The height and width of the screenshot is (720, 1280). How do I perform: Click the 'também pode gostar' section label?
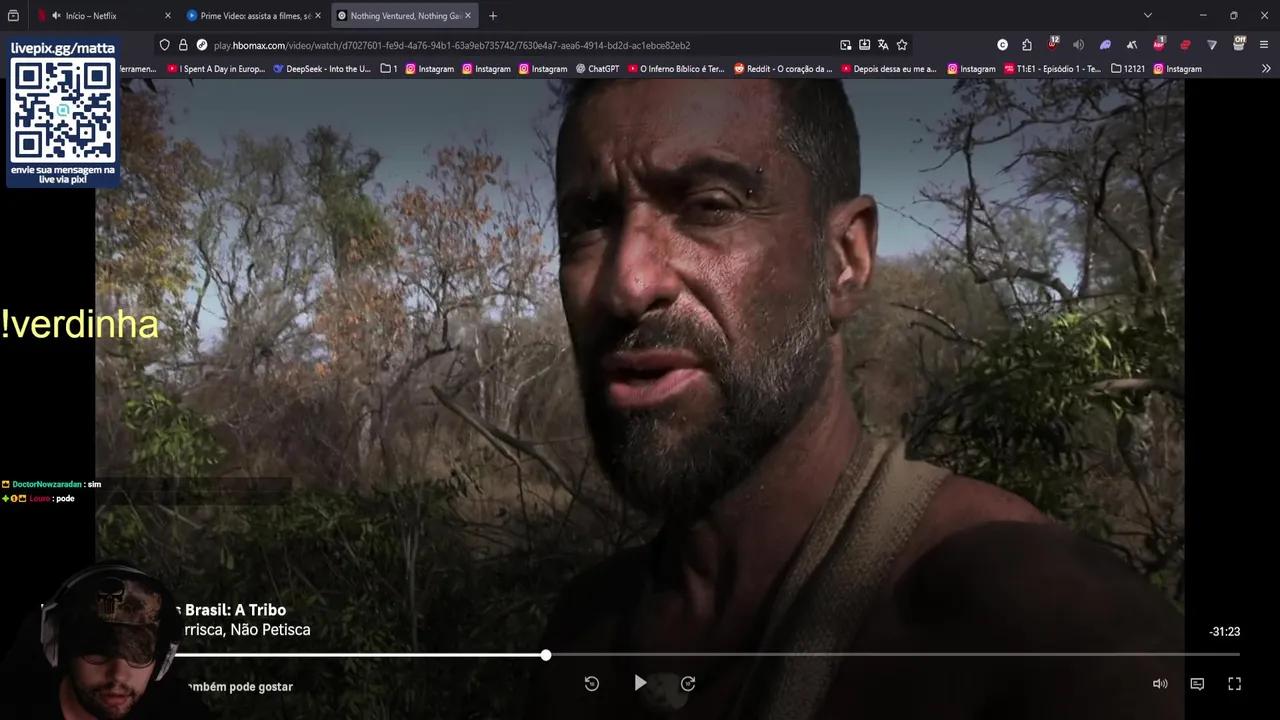tap(239, 687)
